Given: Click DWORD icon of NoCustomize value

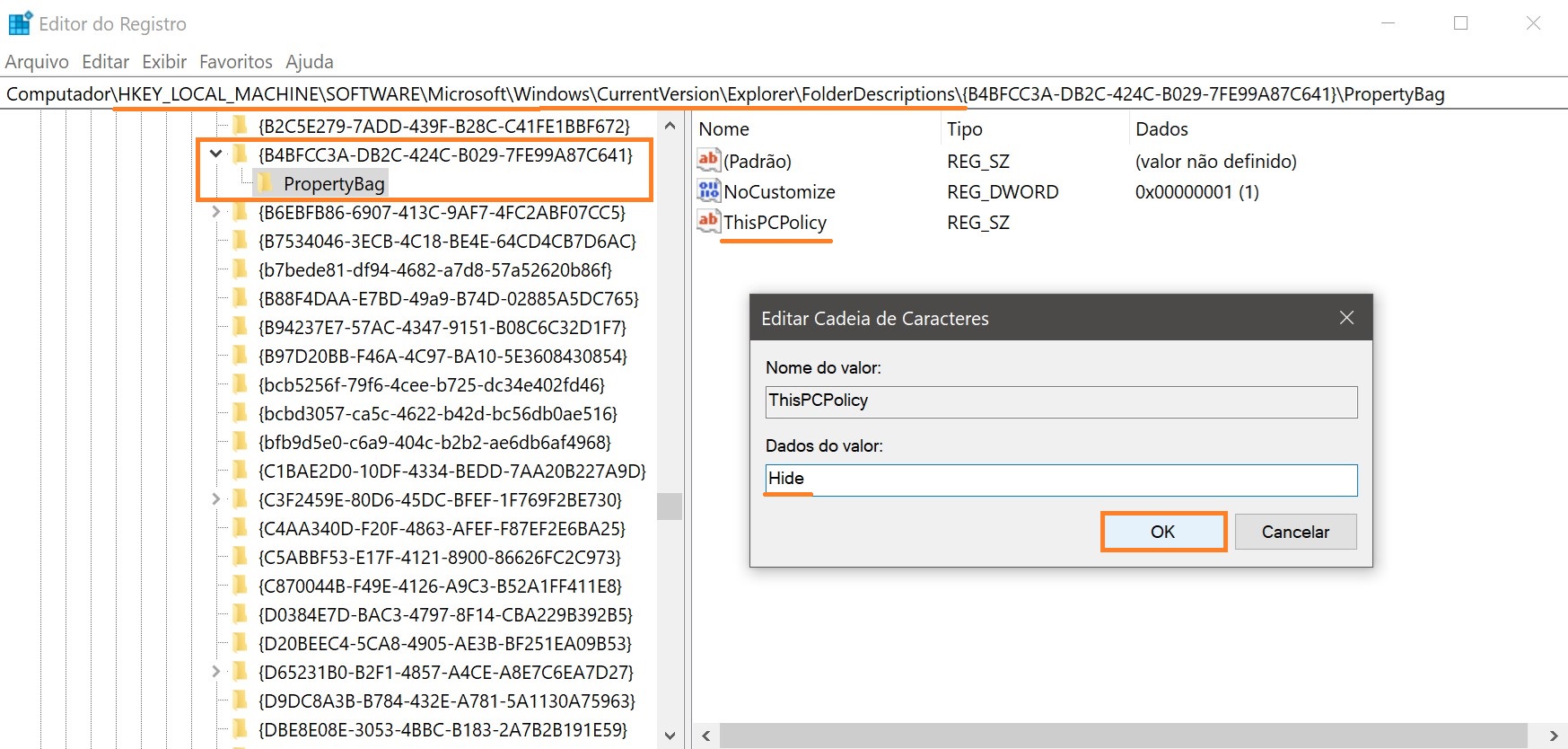Looking at the screenshot, I should tap(708, 191).
